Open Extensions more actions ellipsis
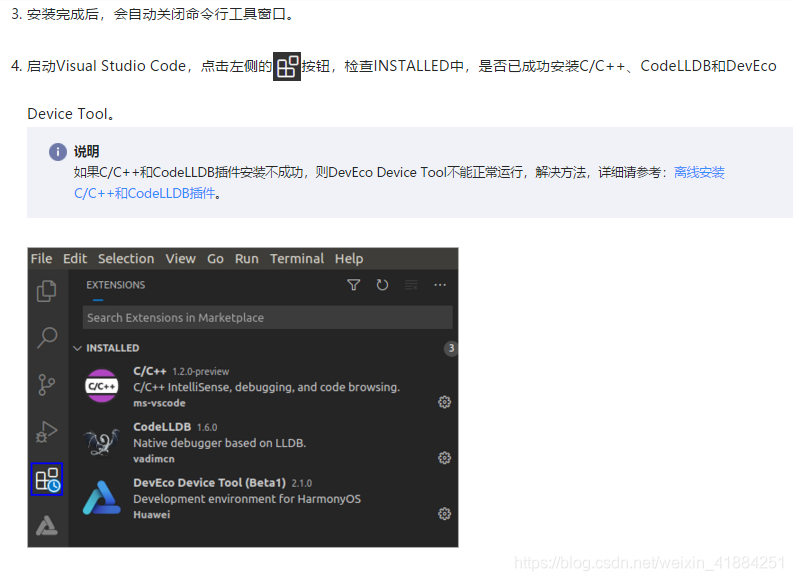This screenshot has height=581, width=793. tap(440, 285)
